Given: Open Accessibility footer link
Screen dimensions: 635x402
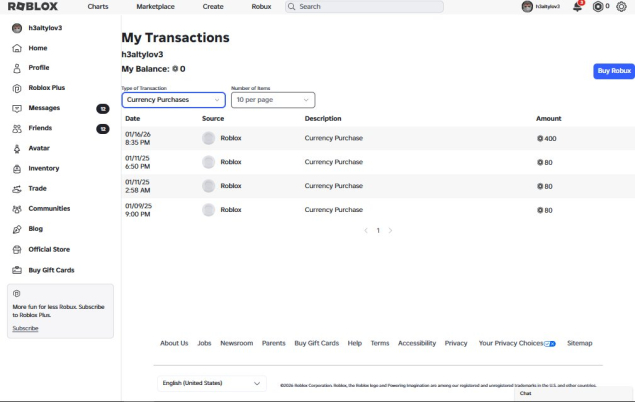Looking at the screenshot, I should coord(417,343).
